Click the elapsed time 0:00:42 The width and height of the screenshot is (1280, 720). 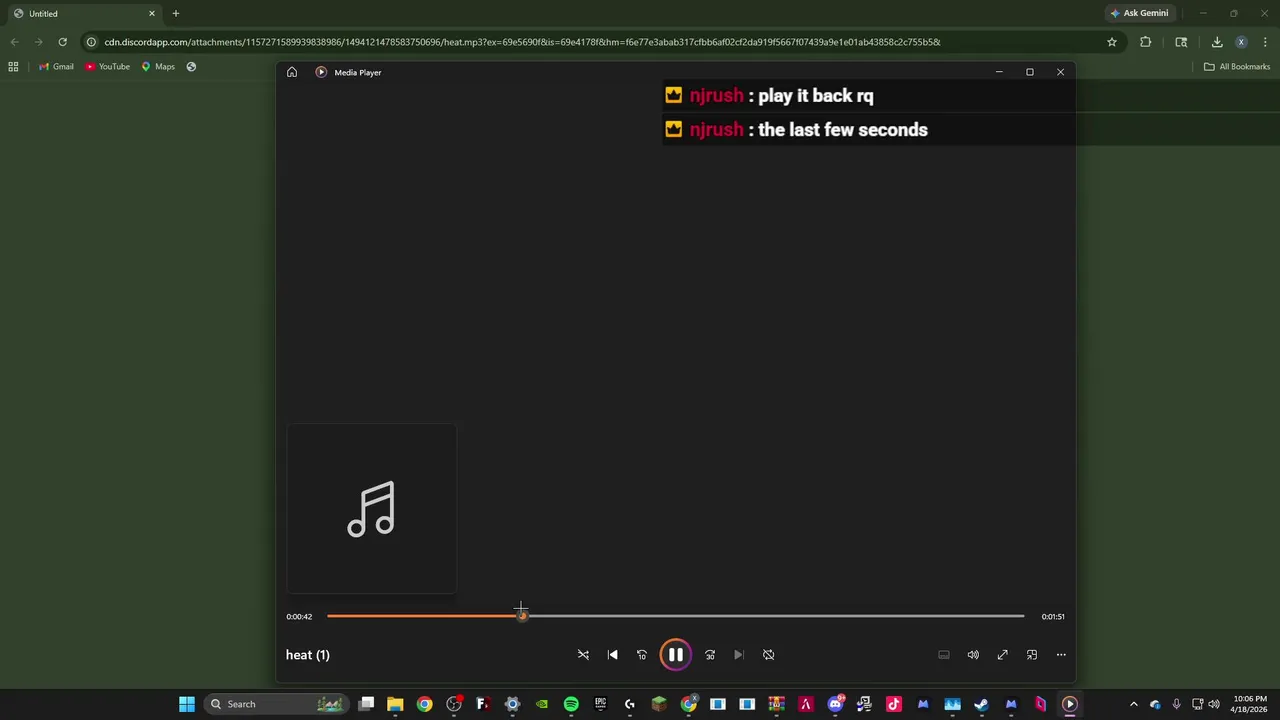(299, 617)
